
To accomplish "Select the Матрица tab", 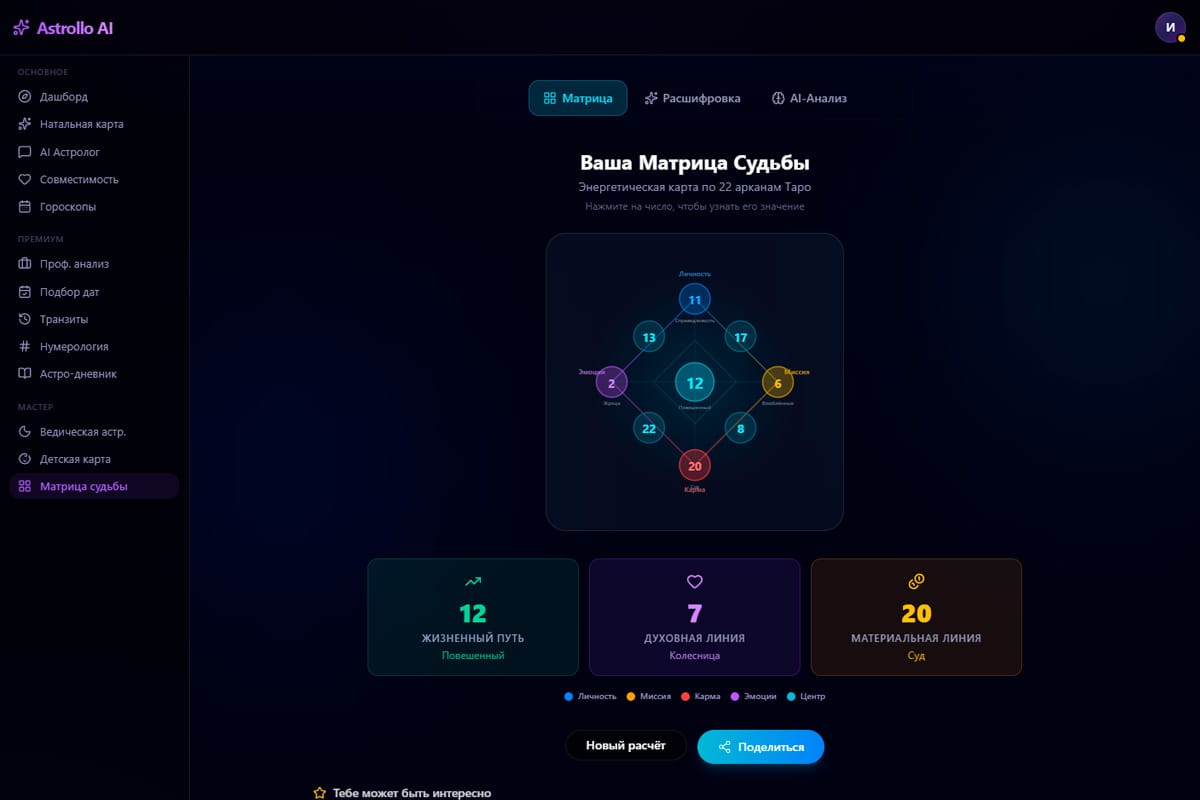I will tap(577, 98).
